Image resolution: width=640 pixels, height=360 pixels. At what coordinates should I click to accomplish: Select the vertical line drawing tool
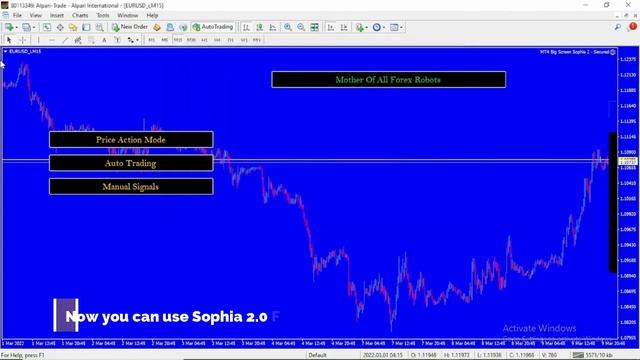[38, 40]
